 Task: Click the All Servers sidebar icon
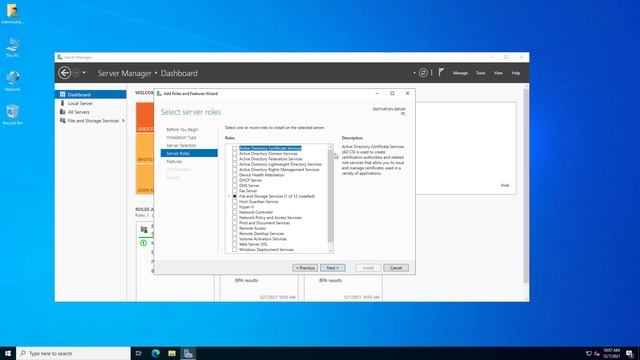tap(62, 112)
